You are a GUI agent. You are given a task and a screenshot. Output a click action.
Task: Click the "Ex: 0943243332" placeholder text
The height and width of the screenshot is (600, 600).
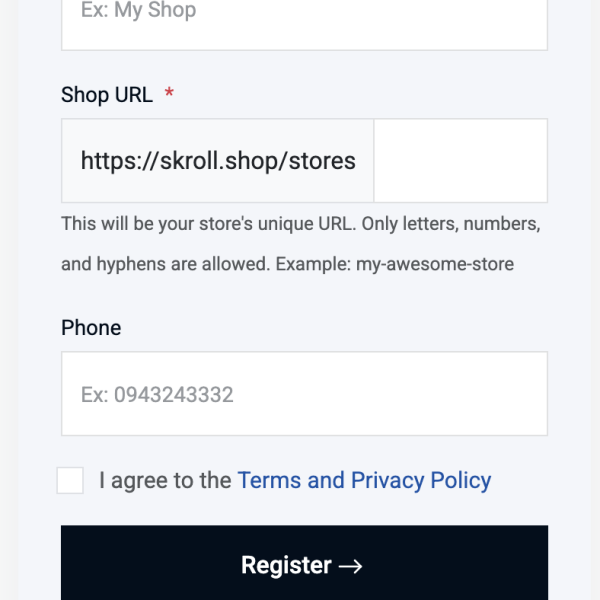click(x=157, y=395)
